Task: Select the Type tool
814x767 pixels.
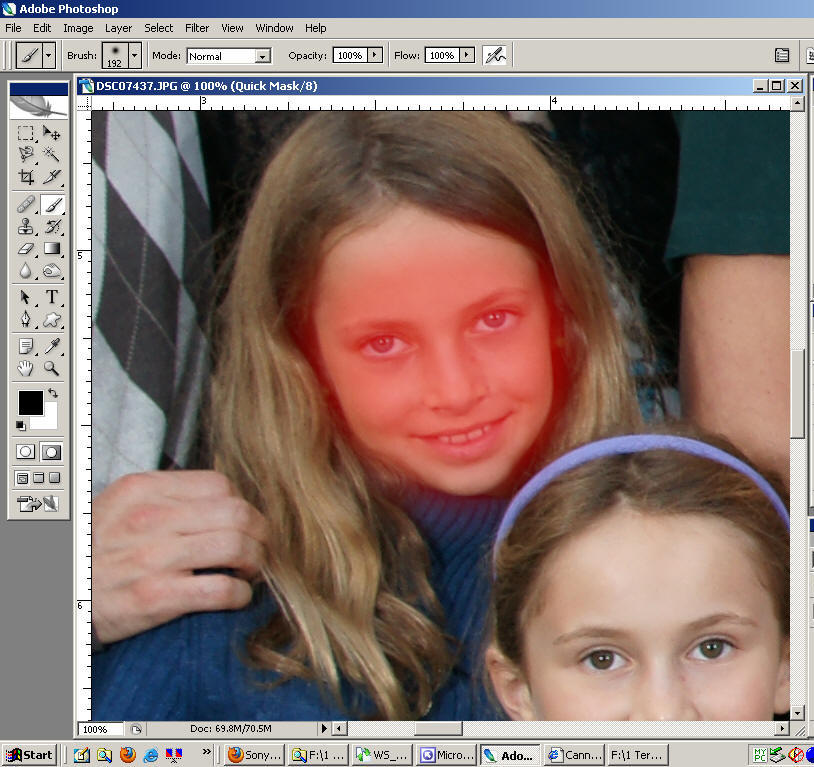Action: point(52,297)
